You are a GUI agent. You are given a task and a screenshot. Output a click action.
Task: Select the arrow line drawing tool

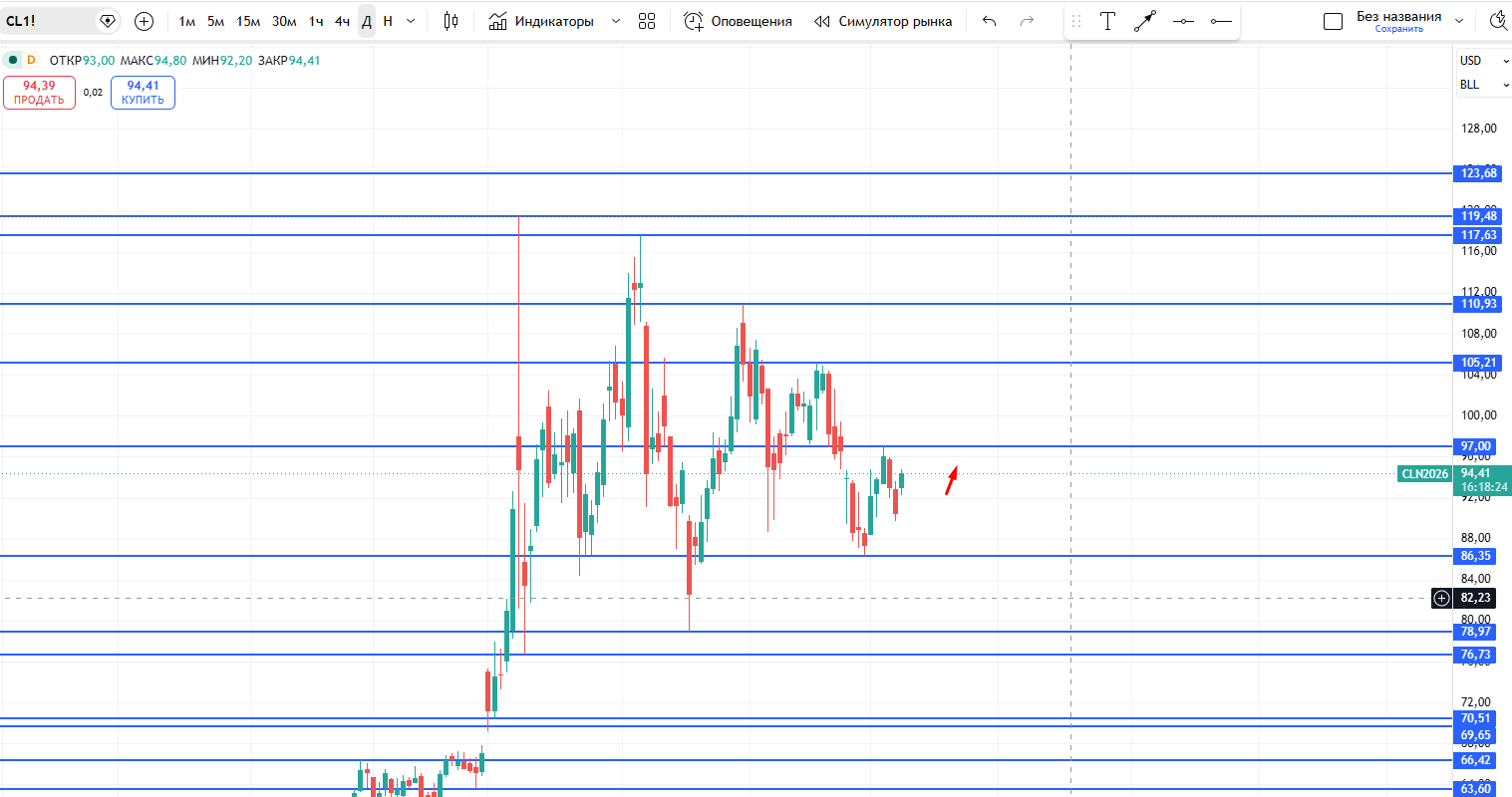pos(1145,21)
